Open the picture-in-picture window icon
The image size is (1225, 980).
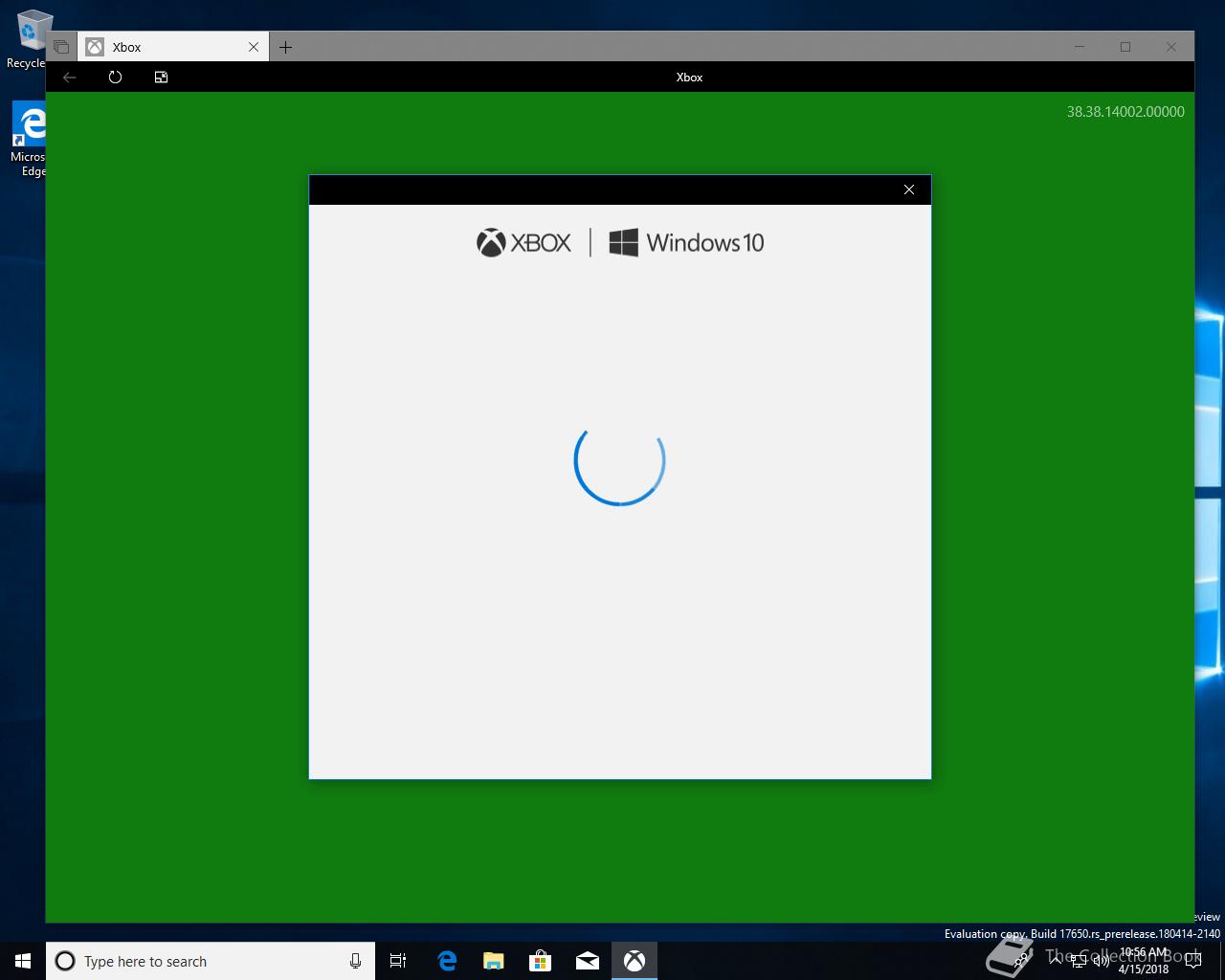click(161, 78)
